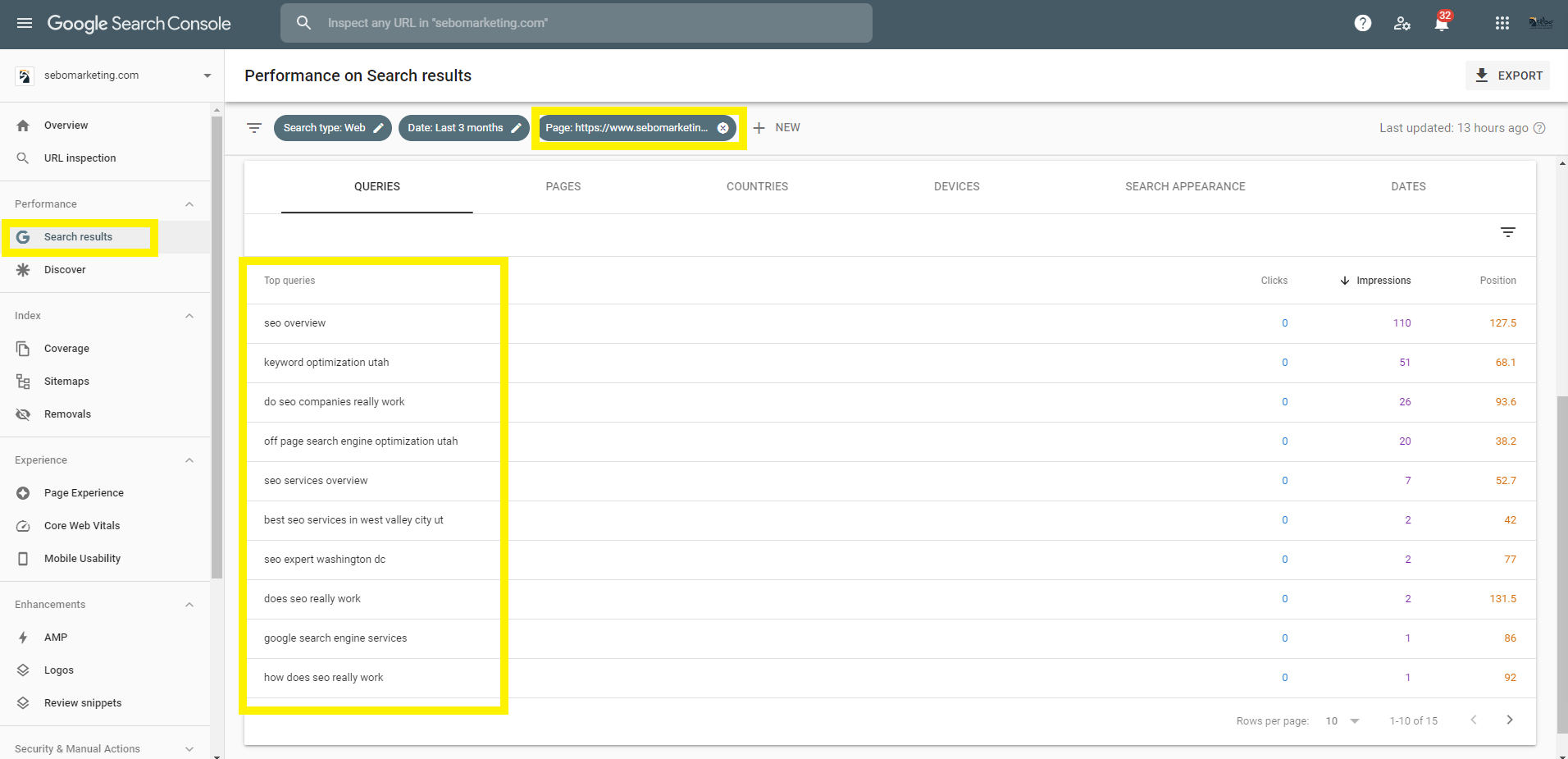Open Mobile Usability report
The image size is (1568, 759).
click(105, 559)
